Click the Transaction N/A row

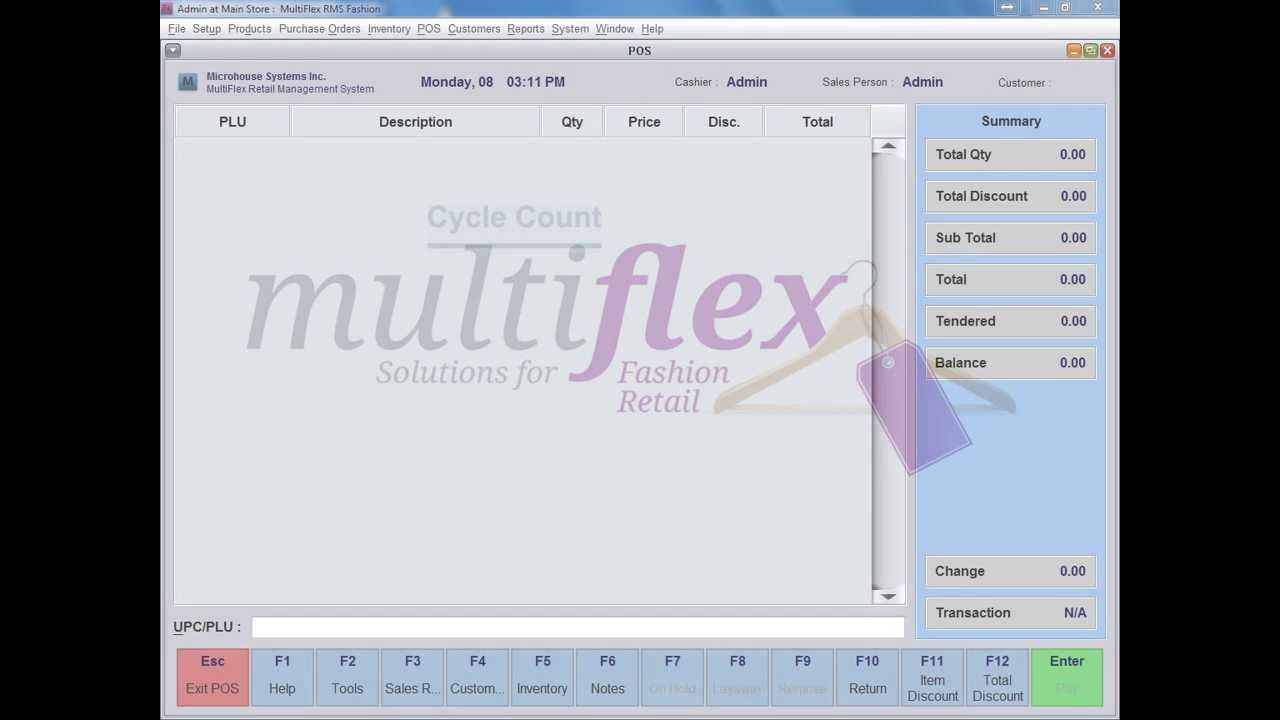point(1011,613)
